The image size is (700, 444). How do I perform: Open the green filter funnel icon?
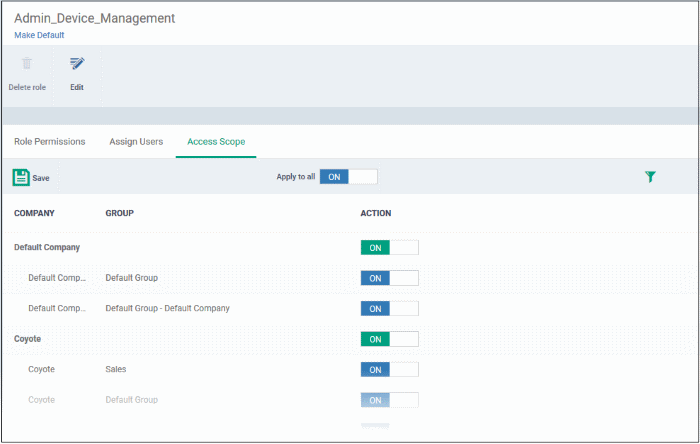point(650,177)
